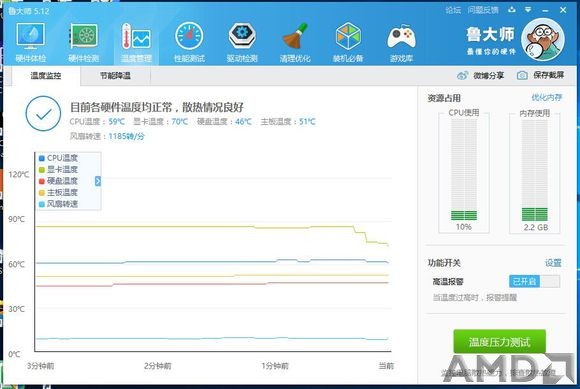This screenshot has width=580, height=389.
Task: Click the 硬盘温度 red color swatch
Action: (x=42, y=181)
